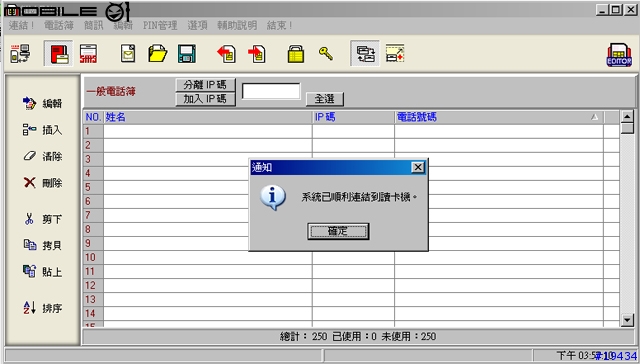
Task: Click the golden key unlock icon
Action: pyautogui.click(x=325, y=53)
